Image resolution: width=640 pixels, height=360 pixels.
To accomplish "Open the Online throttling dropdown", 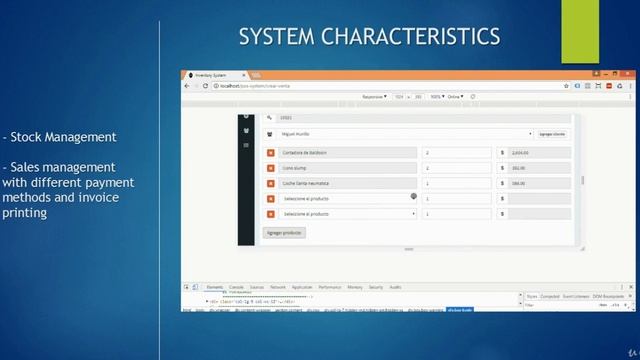I will 455,97.
